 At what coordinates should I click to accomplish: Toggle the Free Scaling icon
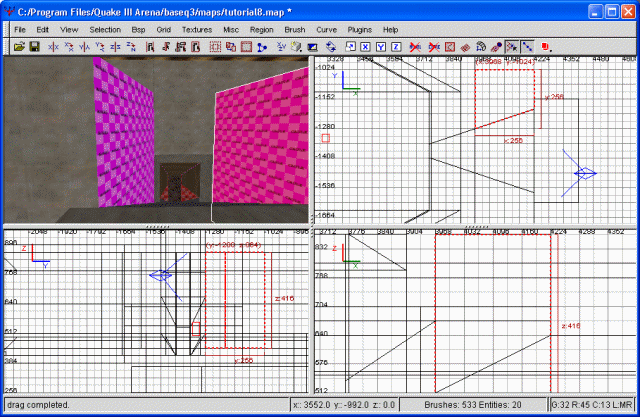[350, 47]
